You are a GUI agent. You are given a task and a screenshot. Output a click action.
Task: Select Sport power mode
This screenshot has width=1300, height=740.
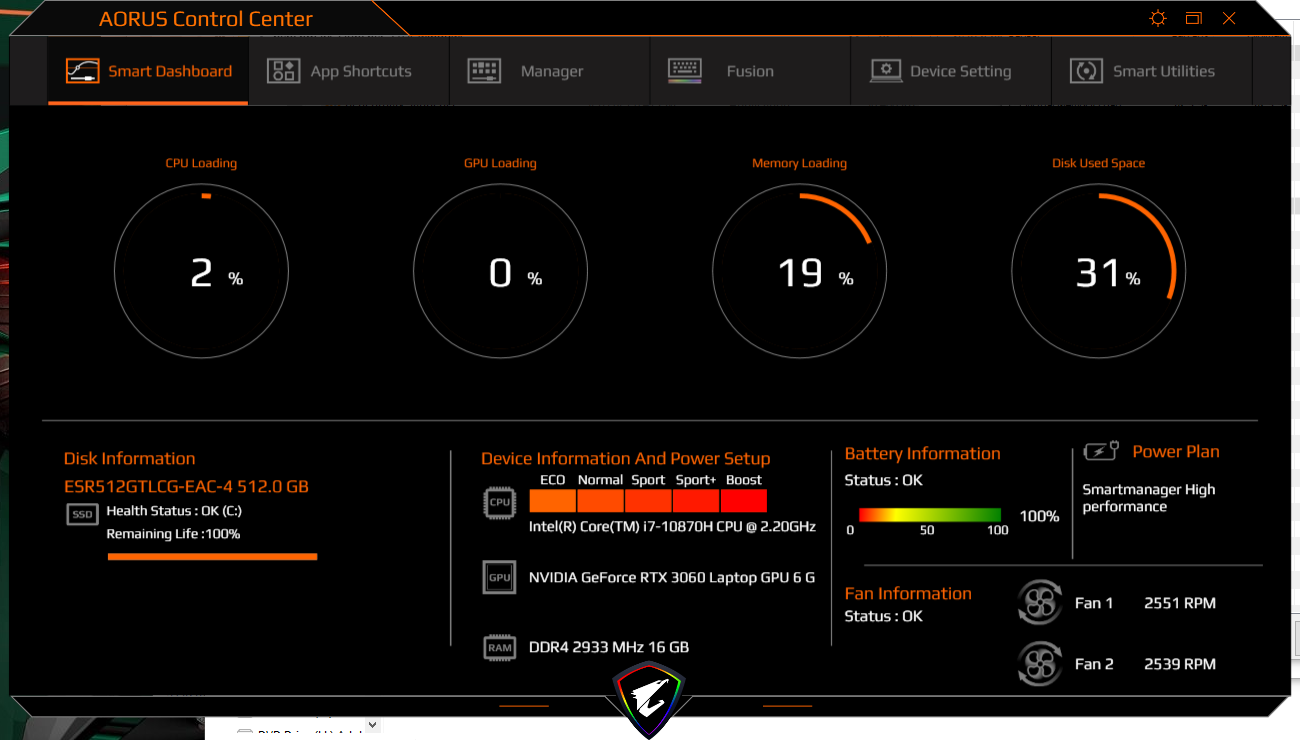point(648,501)
